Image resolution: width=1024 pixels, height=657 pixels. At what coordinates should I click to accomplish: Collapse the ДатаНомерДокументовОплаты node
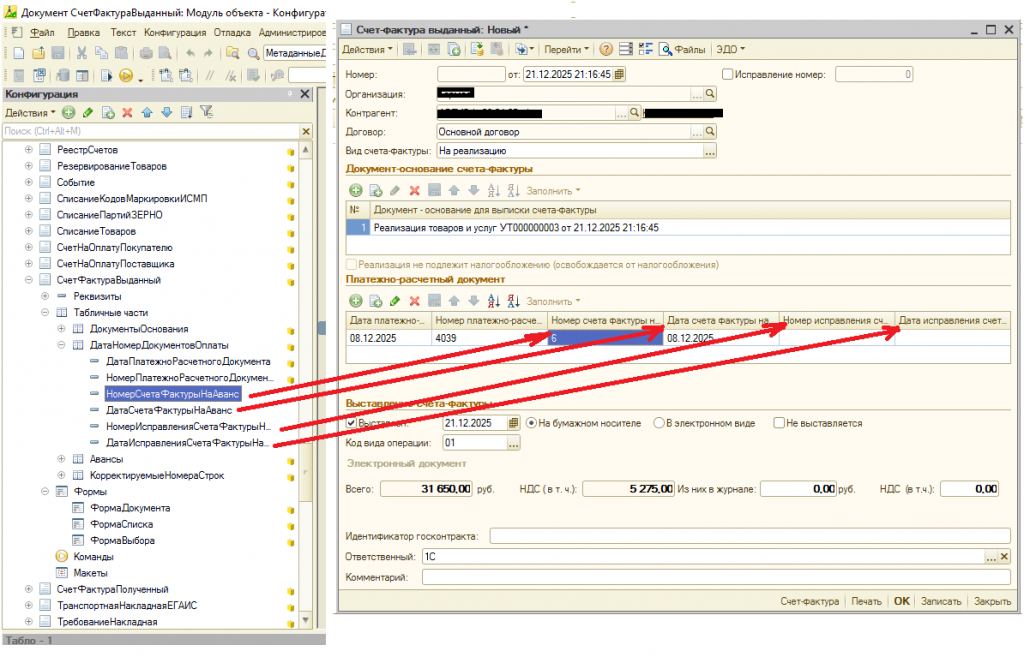[61, 345]
